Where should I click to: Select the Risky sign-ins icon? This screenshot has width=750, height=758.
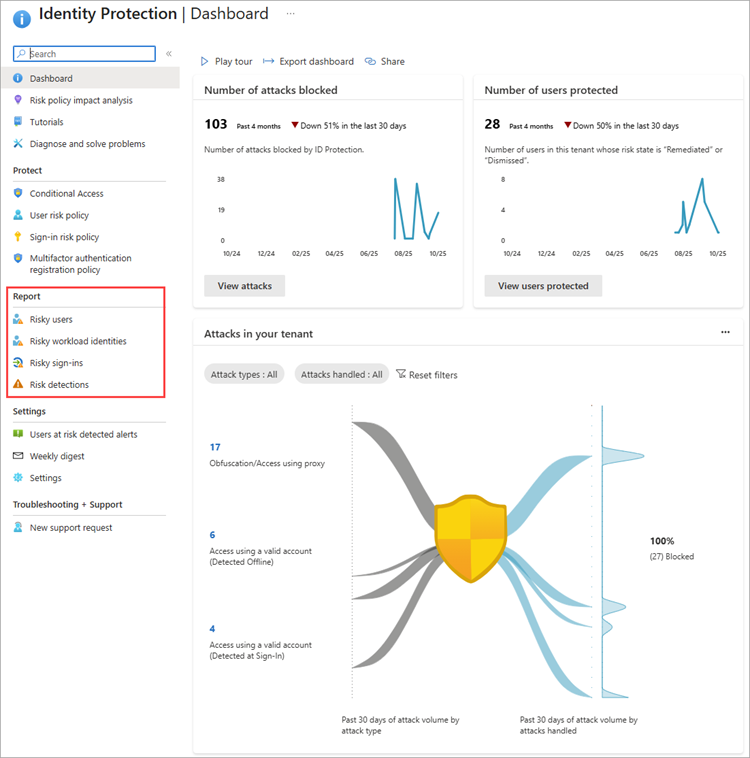(18, 363)
